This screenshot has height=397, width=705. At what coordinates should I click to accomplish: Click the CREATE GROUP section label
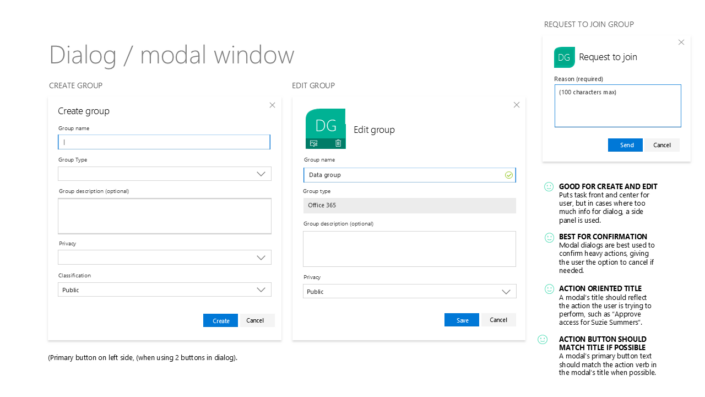pos(76,85)
